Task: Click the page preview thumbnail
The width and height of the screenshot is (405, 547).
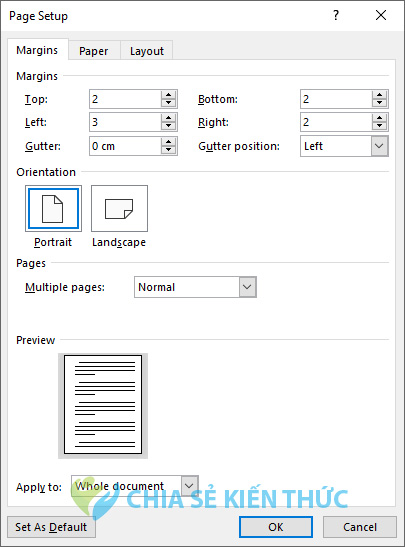Action: [103, 405]
